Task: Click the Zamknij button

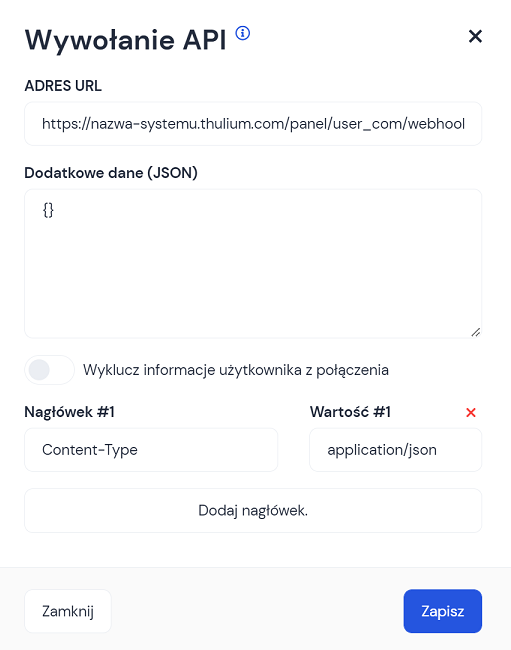Action: click(68, 611)
